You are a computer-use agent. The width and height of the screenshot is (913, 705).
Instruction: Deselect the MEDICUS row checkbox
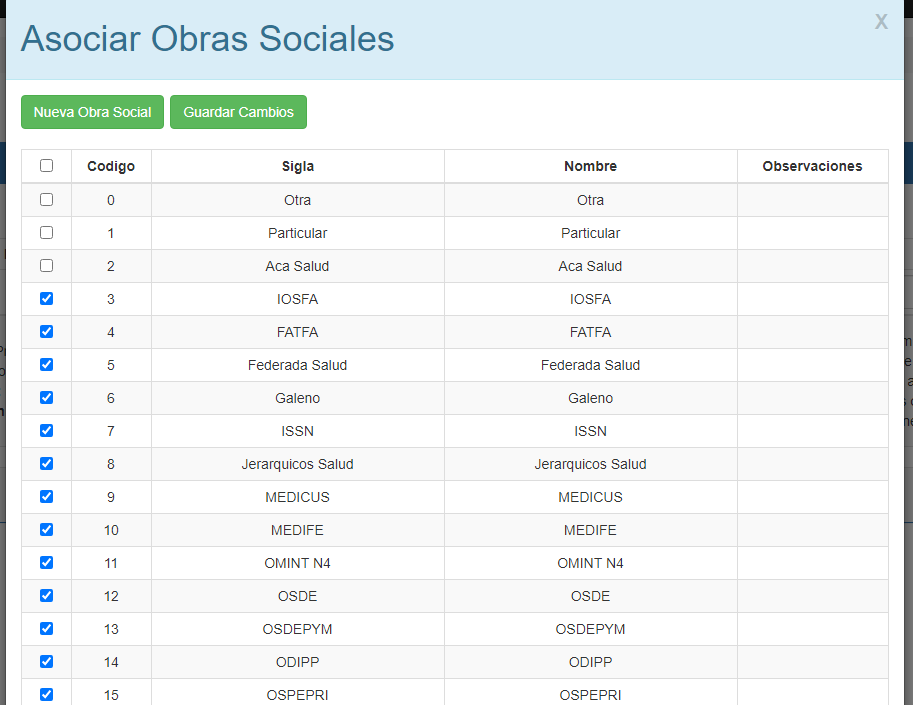pyautogui.click(x=46, y=497)
